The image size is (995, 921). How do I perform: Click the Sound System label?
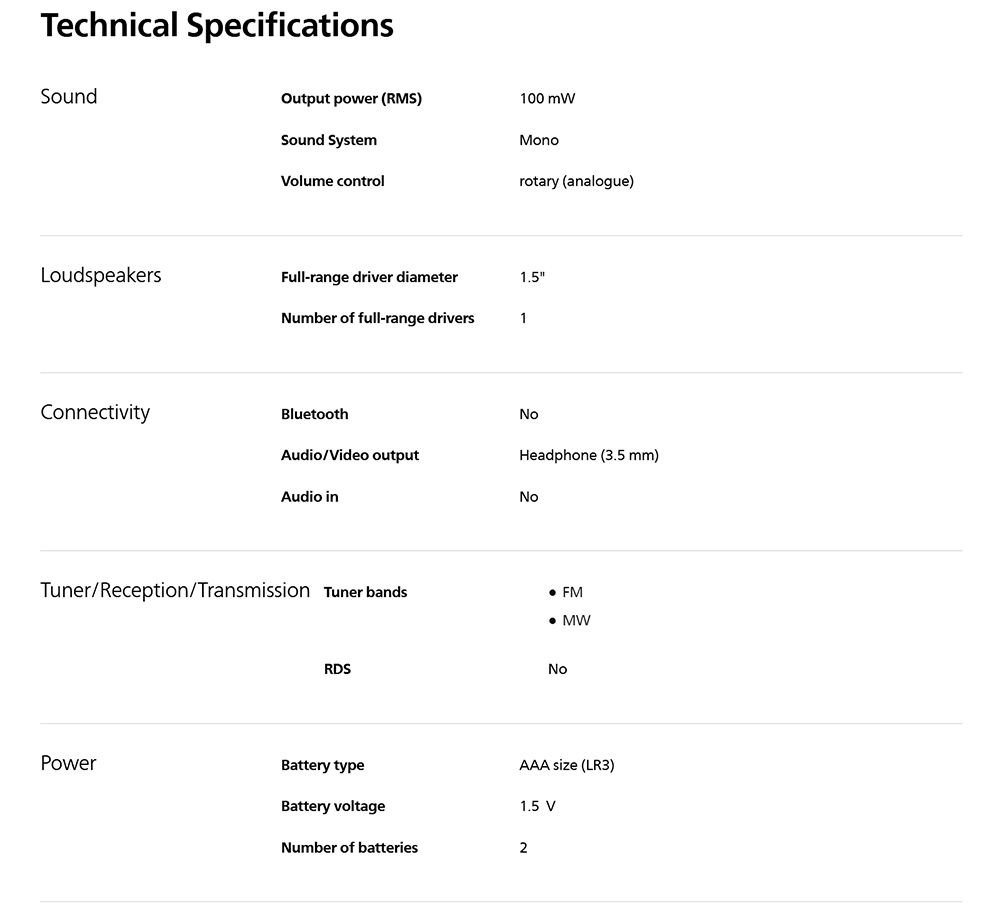329,140
